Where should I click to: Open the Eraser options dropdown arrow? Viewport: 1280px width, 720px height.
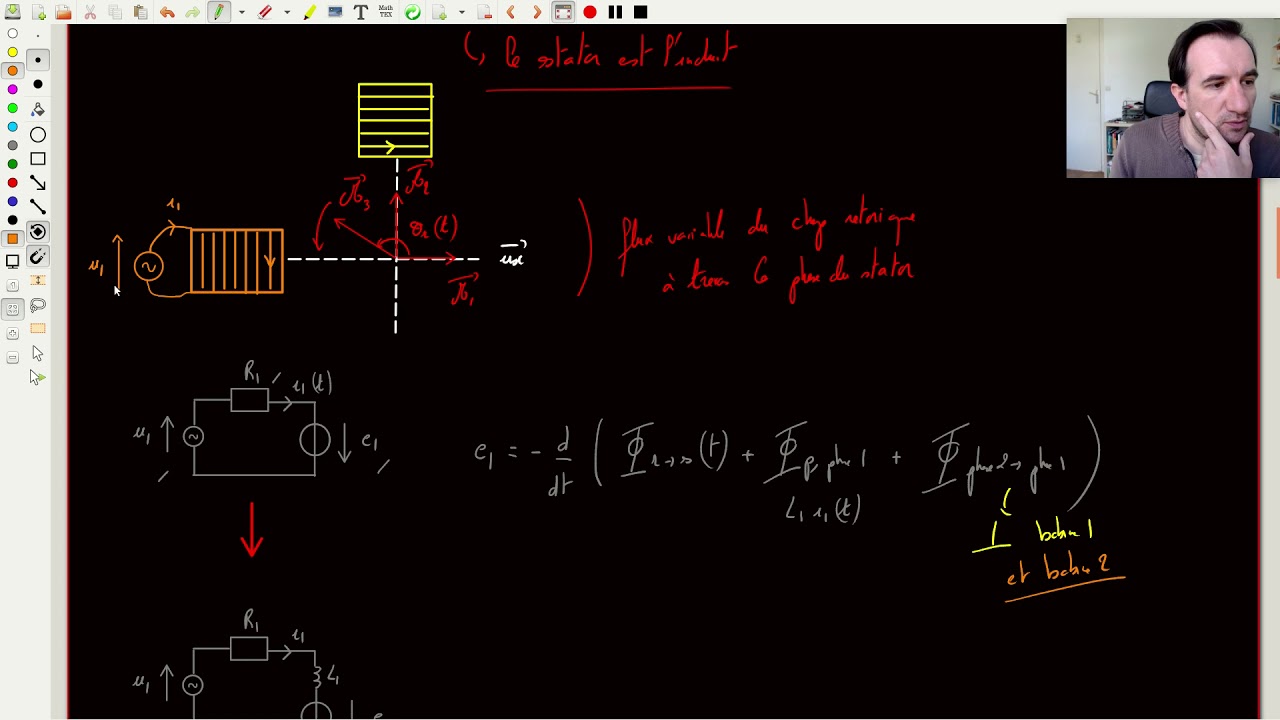point(287,13)
